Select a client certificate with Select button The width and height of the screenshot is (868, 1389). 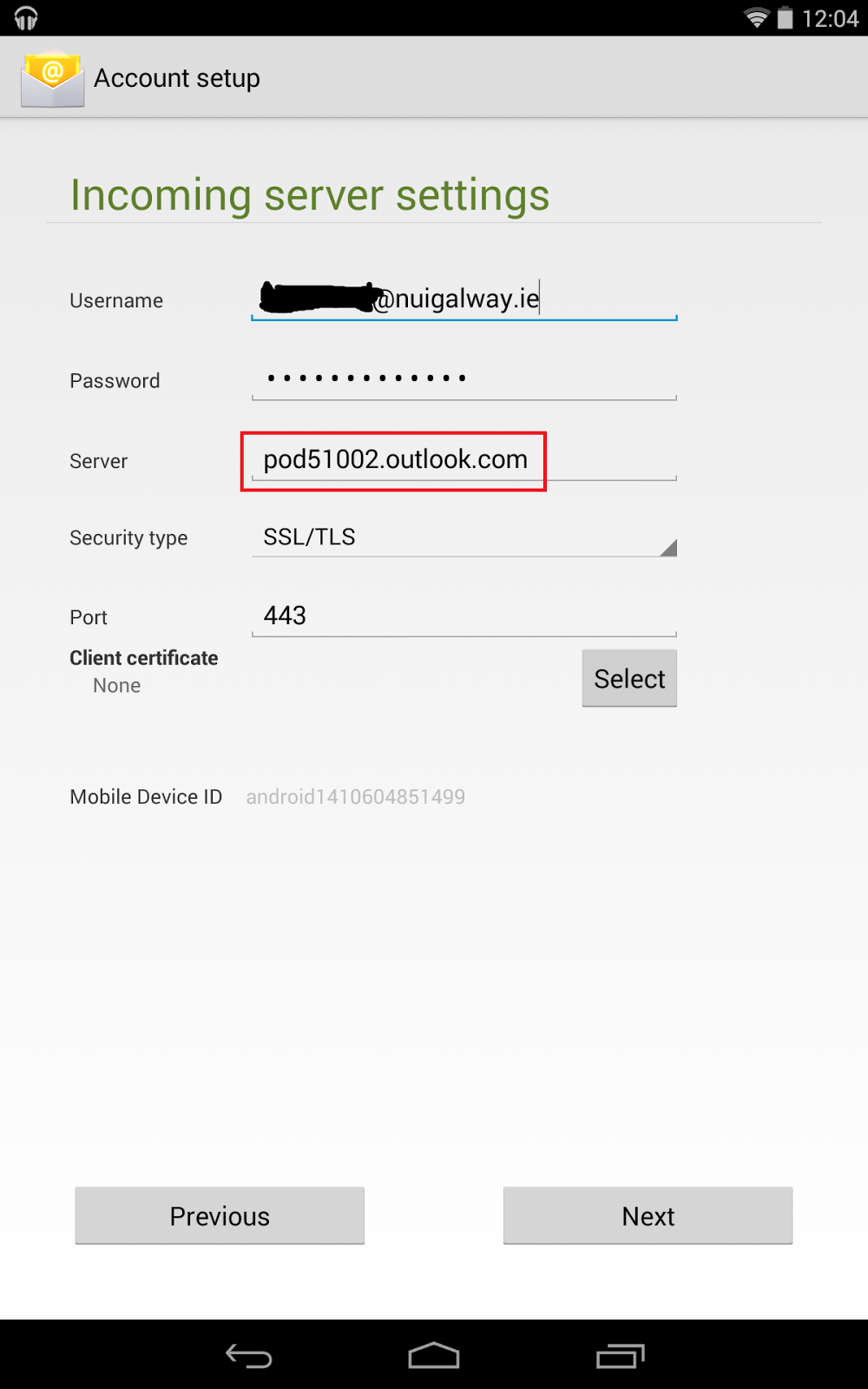click(629, 678)
